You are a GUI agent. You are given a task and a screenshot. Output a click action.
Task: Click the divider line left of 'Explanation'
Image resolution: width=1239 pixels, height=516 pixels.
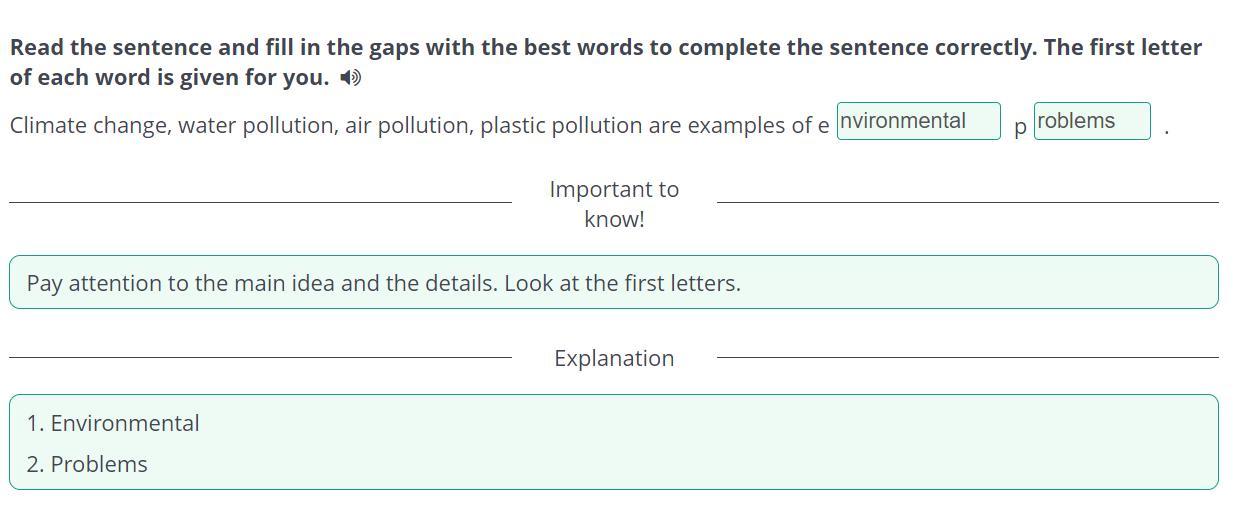pyautogui.click(x=260, y=357)
